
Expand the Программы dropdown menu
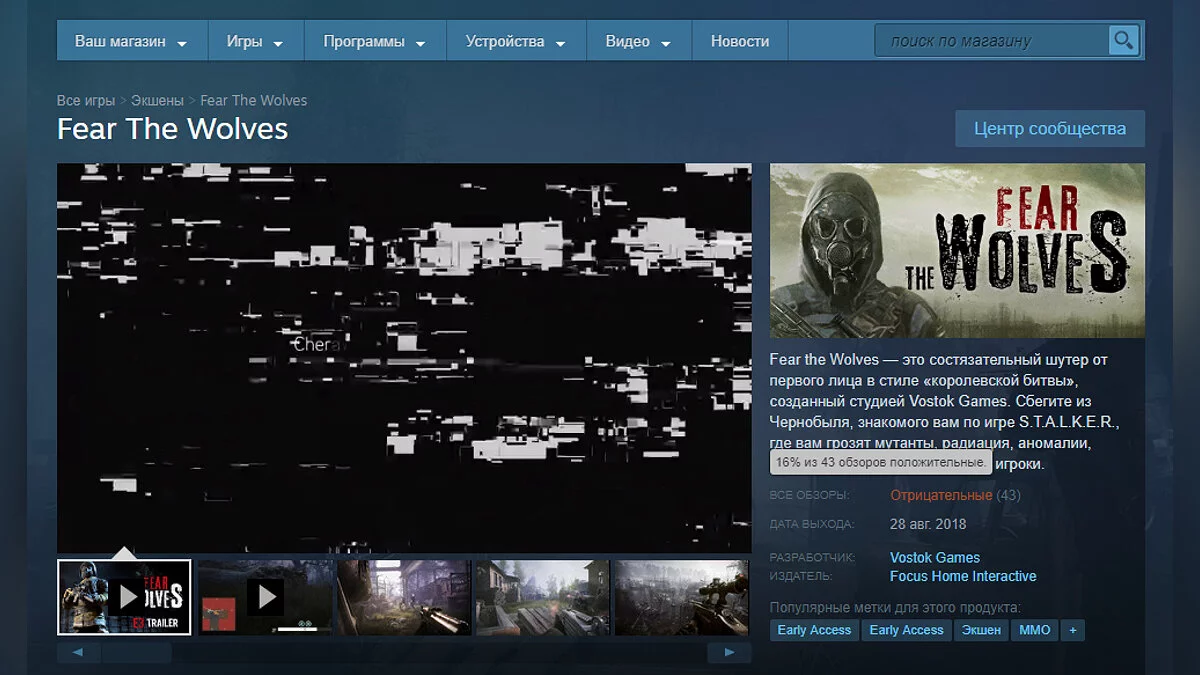pos(374,42)
